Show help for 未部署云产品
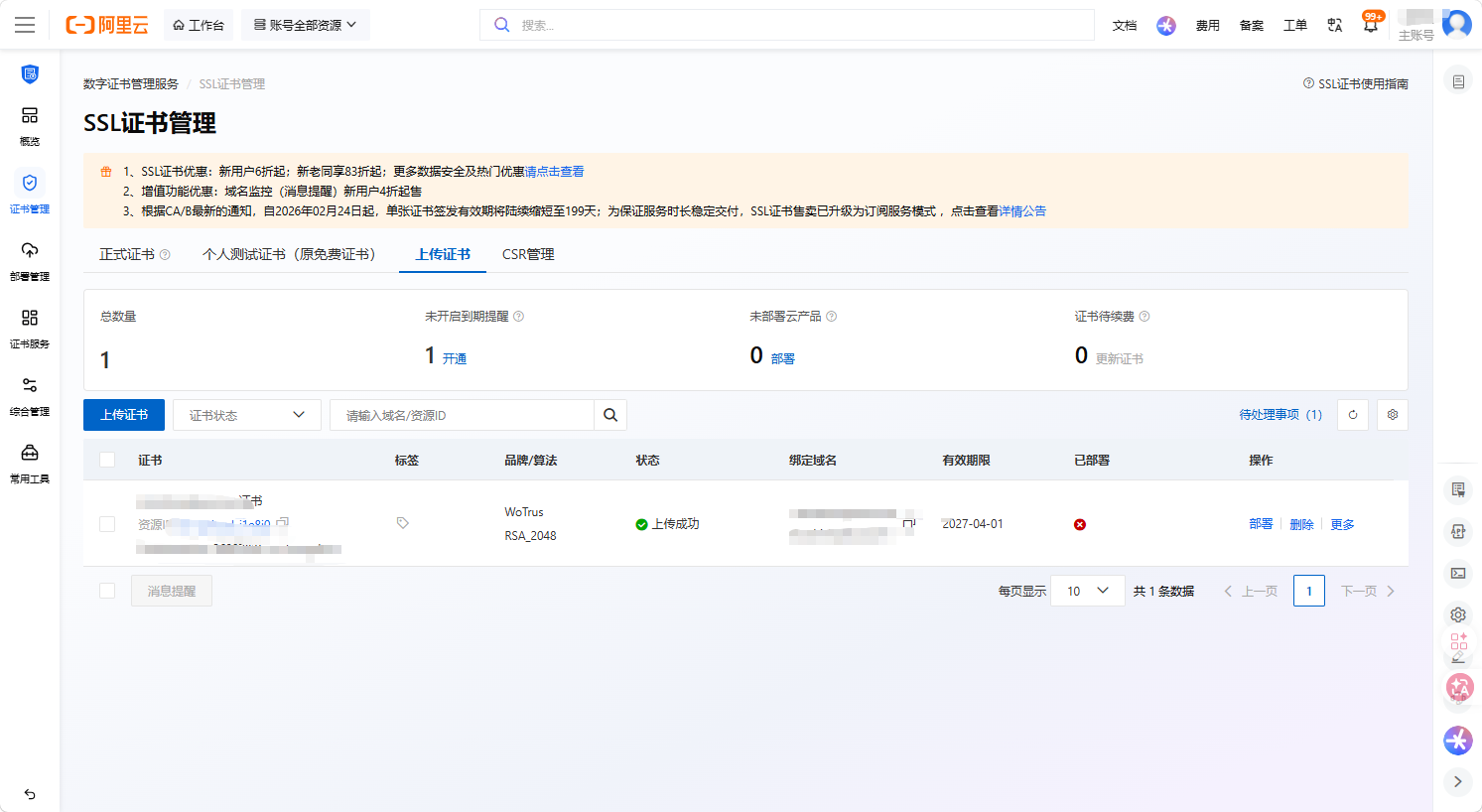The height and width of the screenshot is (812, 1482). 832,317
